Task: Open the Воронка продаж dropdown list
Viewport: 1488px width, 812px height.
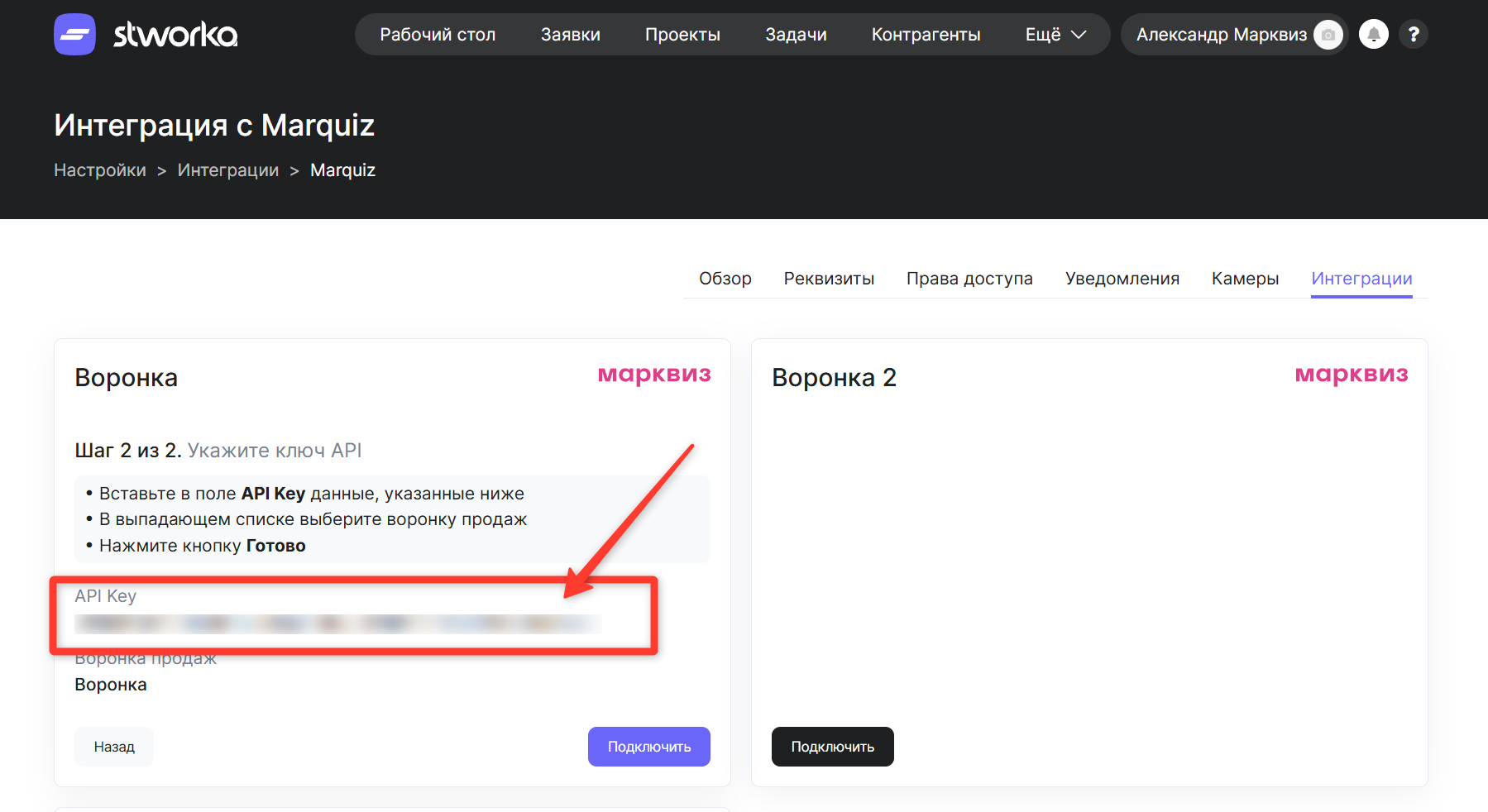Action: (111, 685)
